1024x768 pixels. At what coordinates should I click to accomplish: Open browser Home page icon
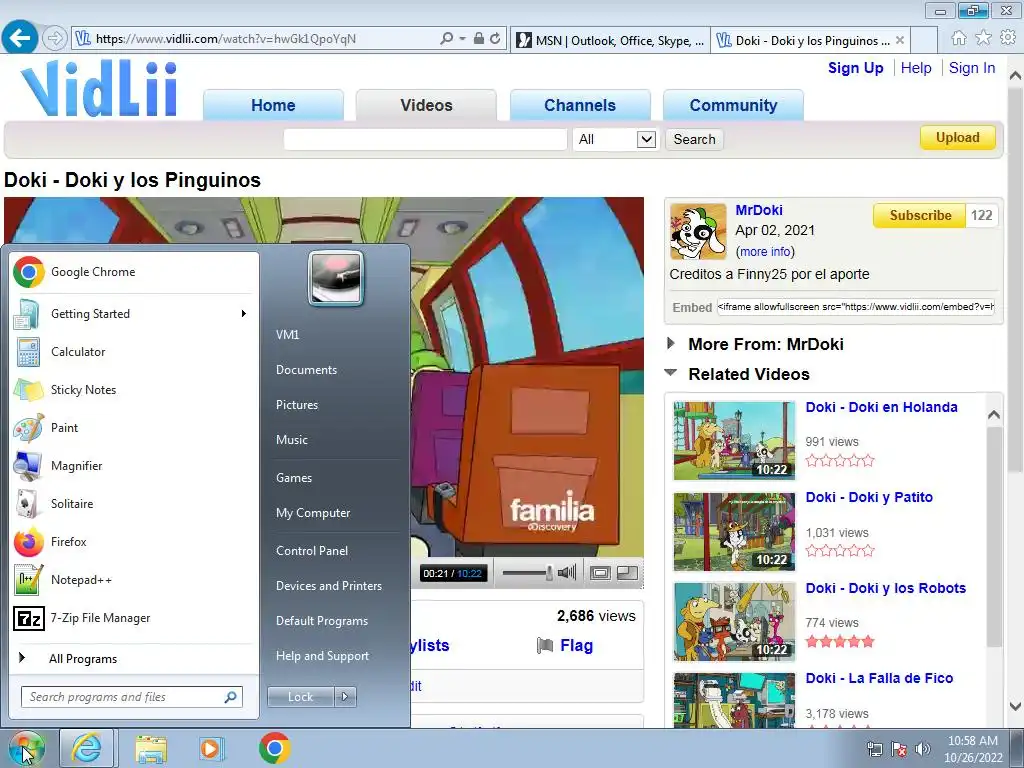pyautogui.click(x=959, y=38)
